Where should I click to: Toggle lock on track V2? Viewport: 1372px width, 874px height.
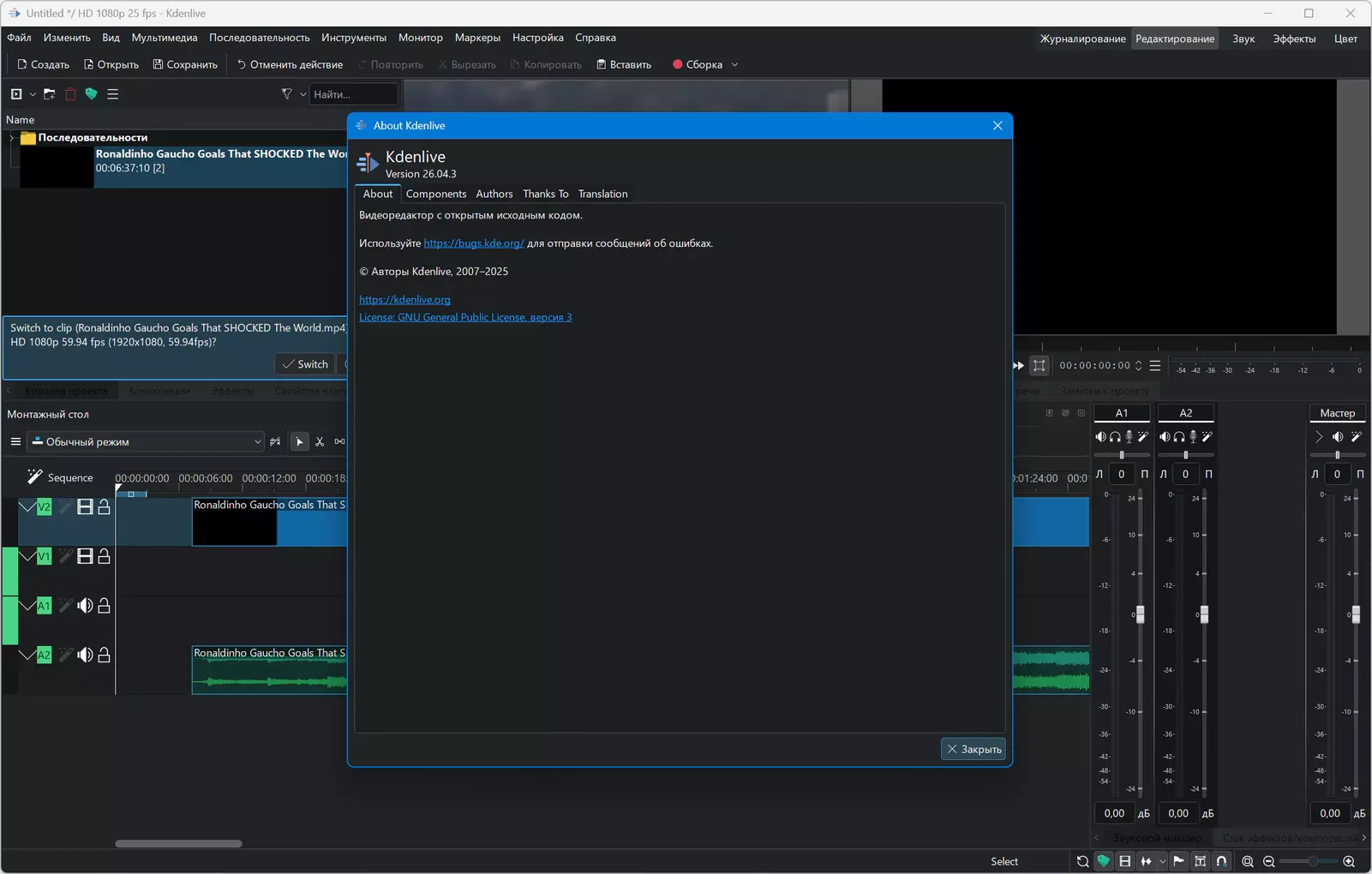tap(104, 507)
